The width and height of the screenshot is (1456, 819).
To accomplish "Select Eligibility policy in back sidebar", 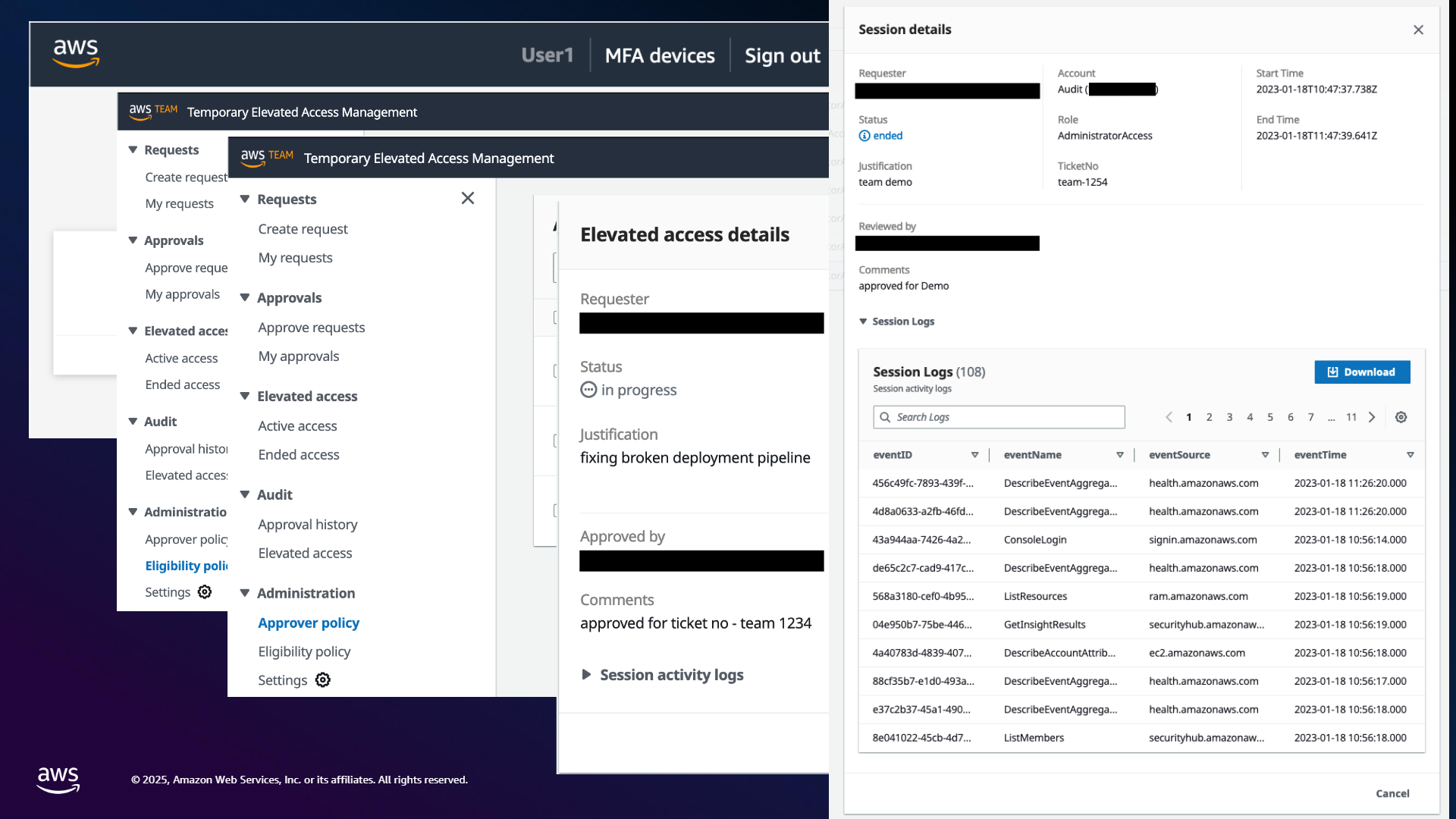I will [x=186, y=566].
